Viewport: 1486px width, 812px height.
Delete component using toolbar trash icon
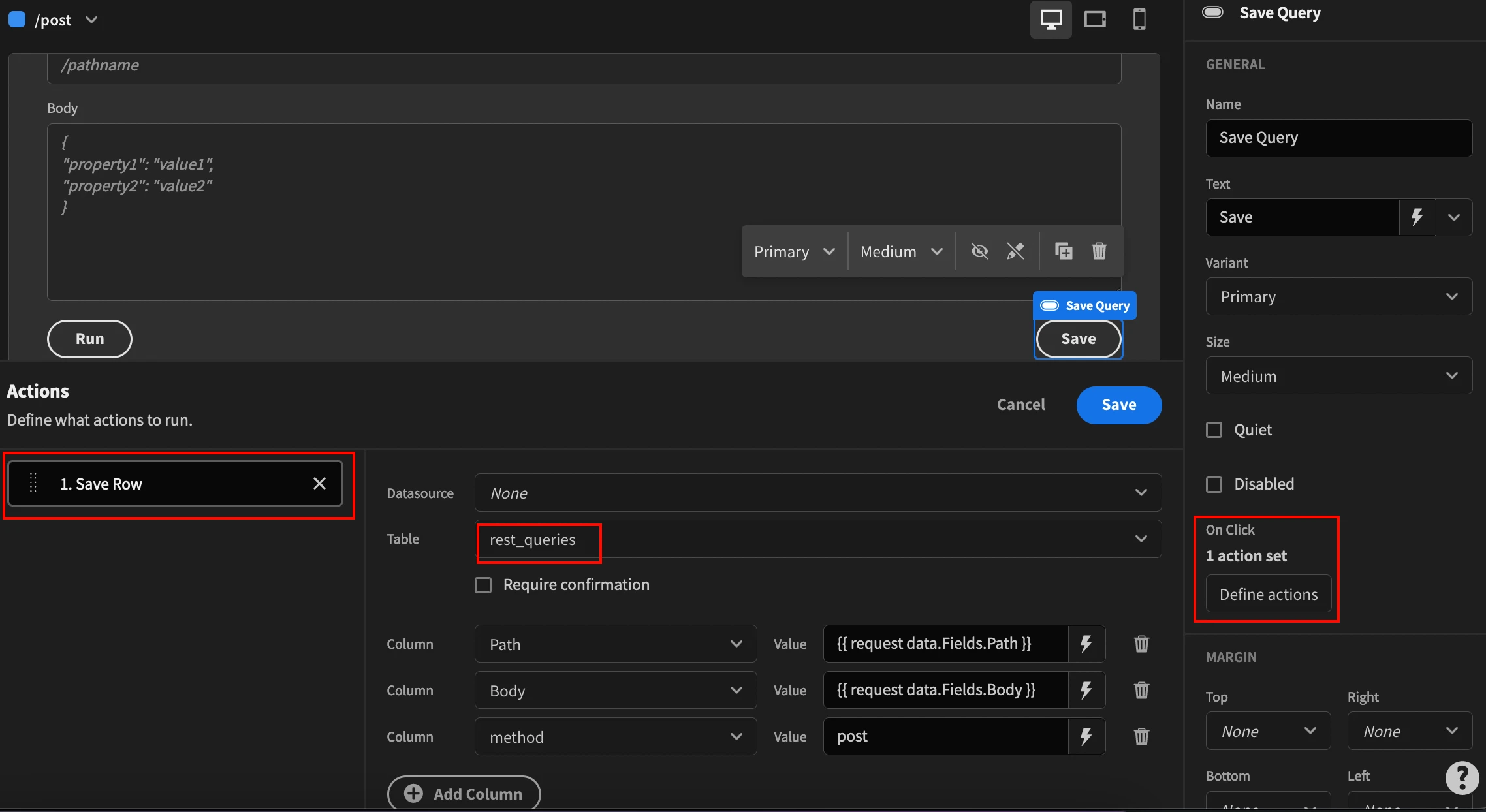pyautogui.click(x=1099, y=251)
